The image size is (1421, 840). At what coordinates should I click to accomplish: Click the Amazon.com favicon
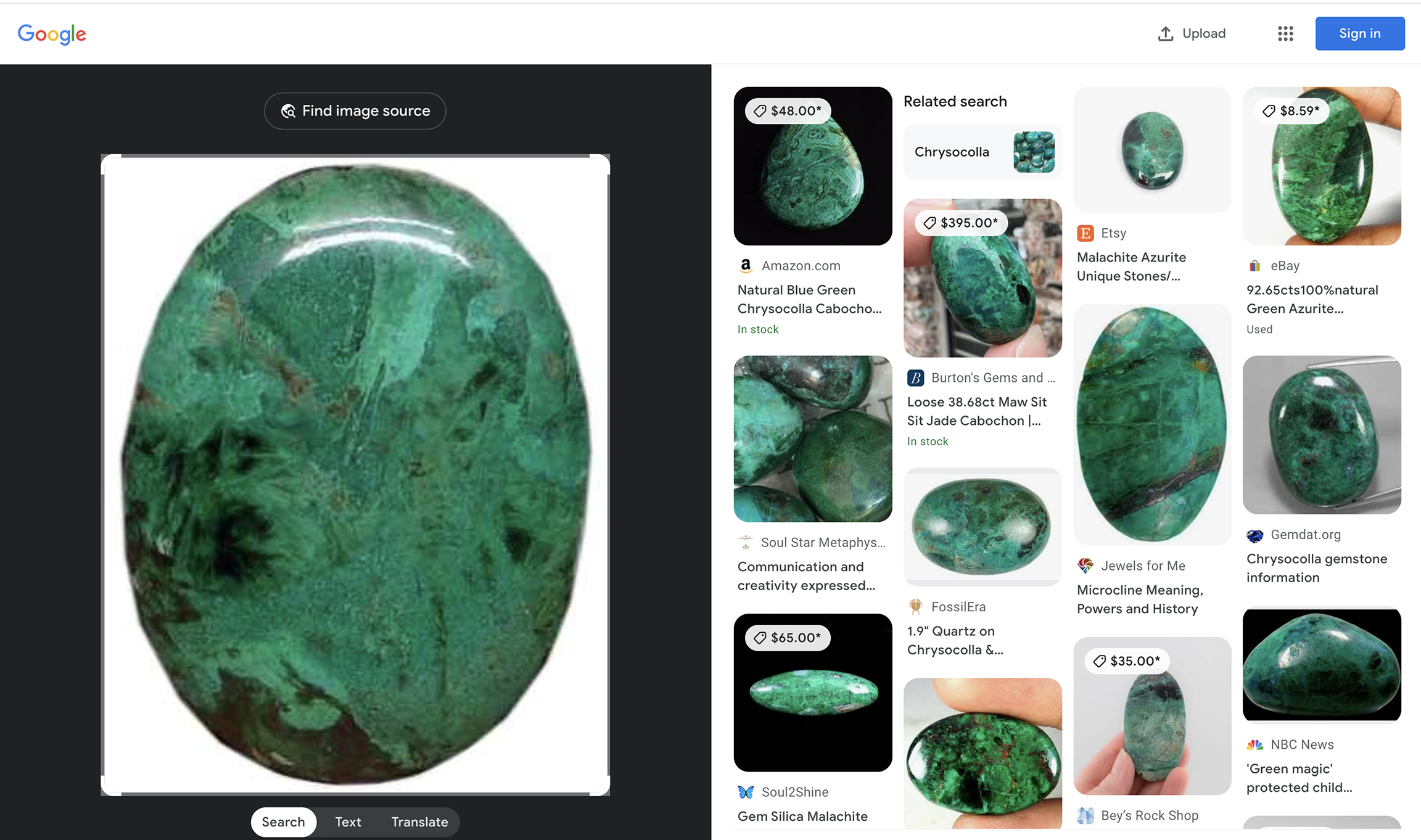click(x=746, y=265)
